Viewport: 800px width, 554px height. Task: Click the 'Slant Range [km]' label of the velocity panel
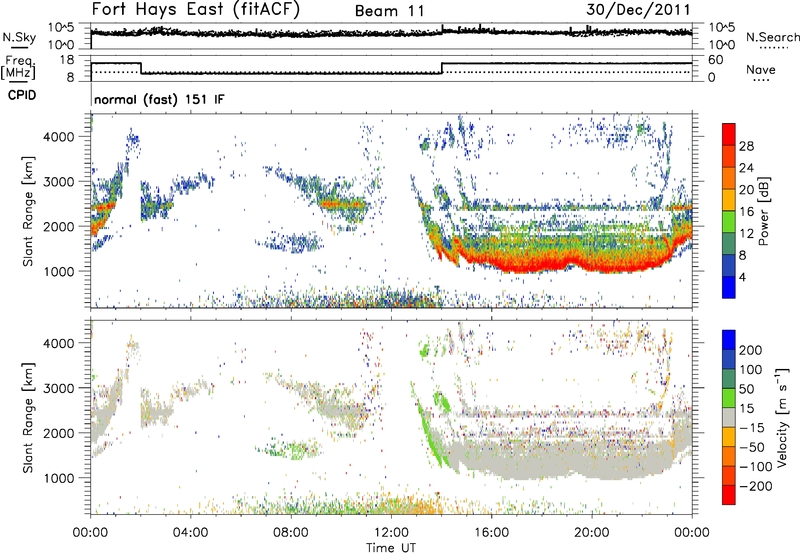point(28,418)
